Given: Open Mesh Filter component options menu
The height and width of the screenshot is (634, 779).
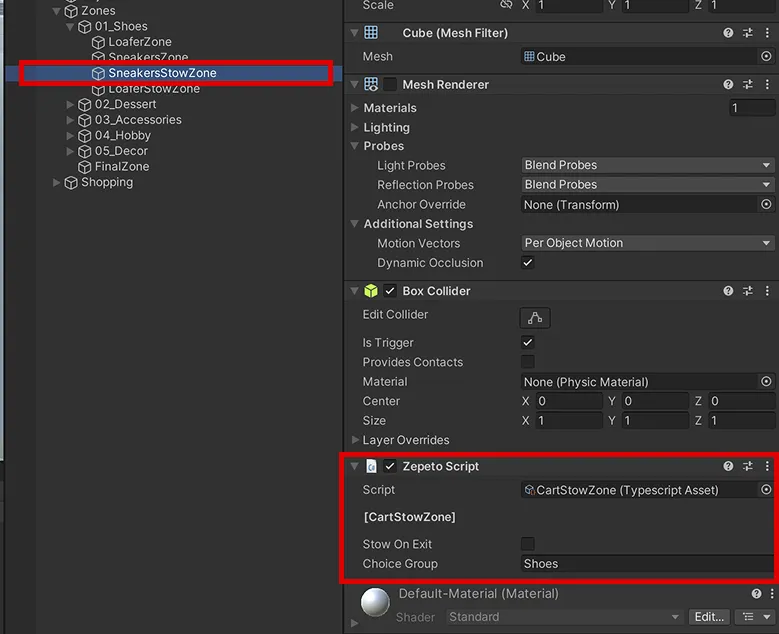Looking at the screenshot, I should click(x=767, y=33).
